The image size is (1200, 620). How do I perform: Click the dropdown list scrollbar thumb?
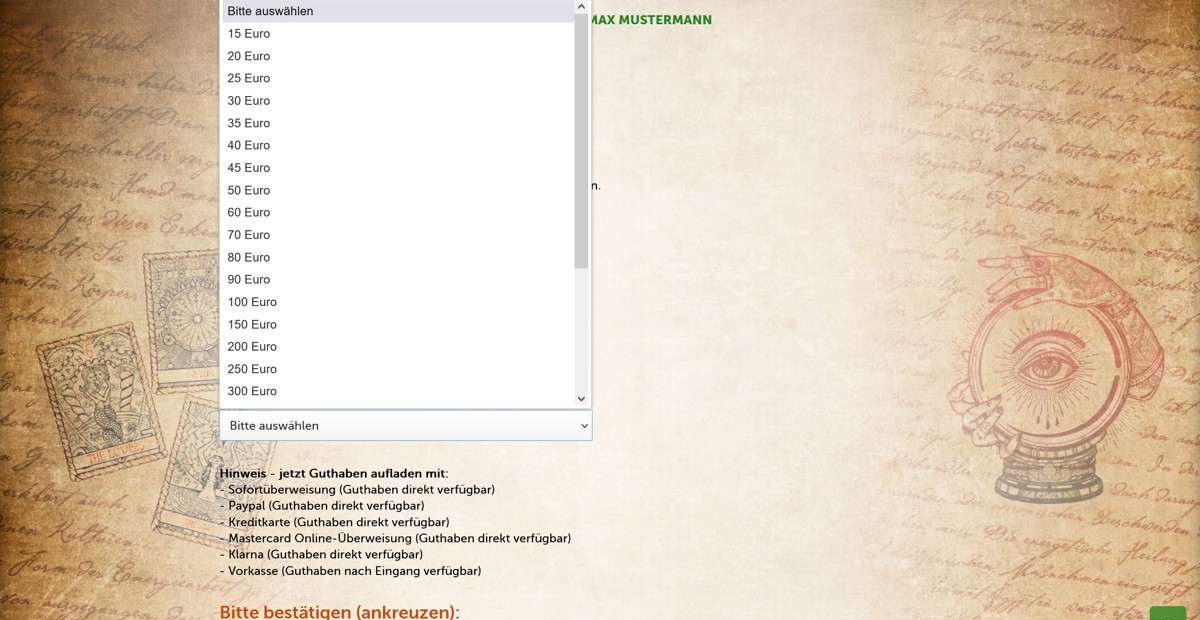pyautogui.click(x=581, y=140)
